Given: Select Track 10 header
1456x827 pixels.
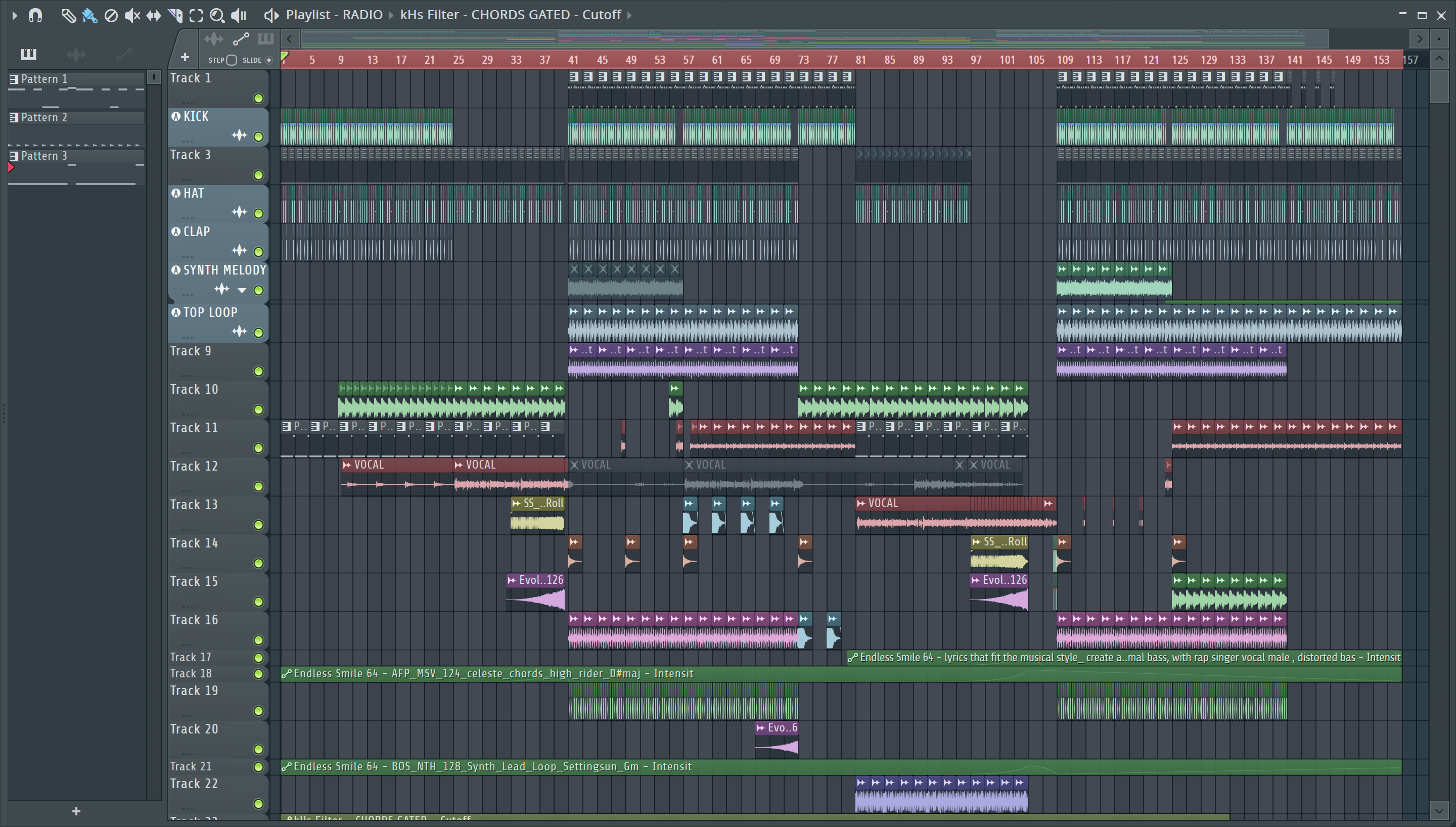Looking at the screenshot, I should tap(218, 399).
